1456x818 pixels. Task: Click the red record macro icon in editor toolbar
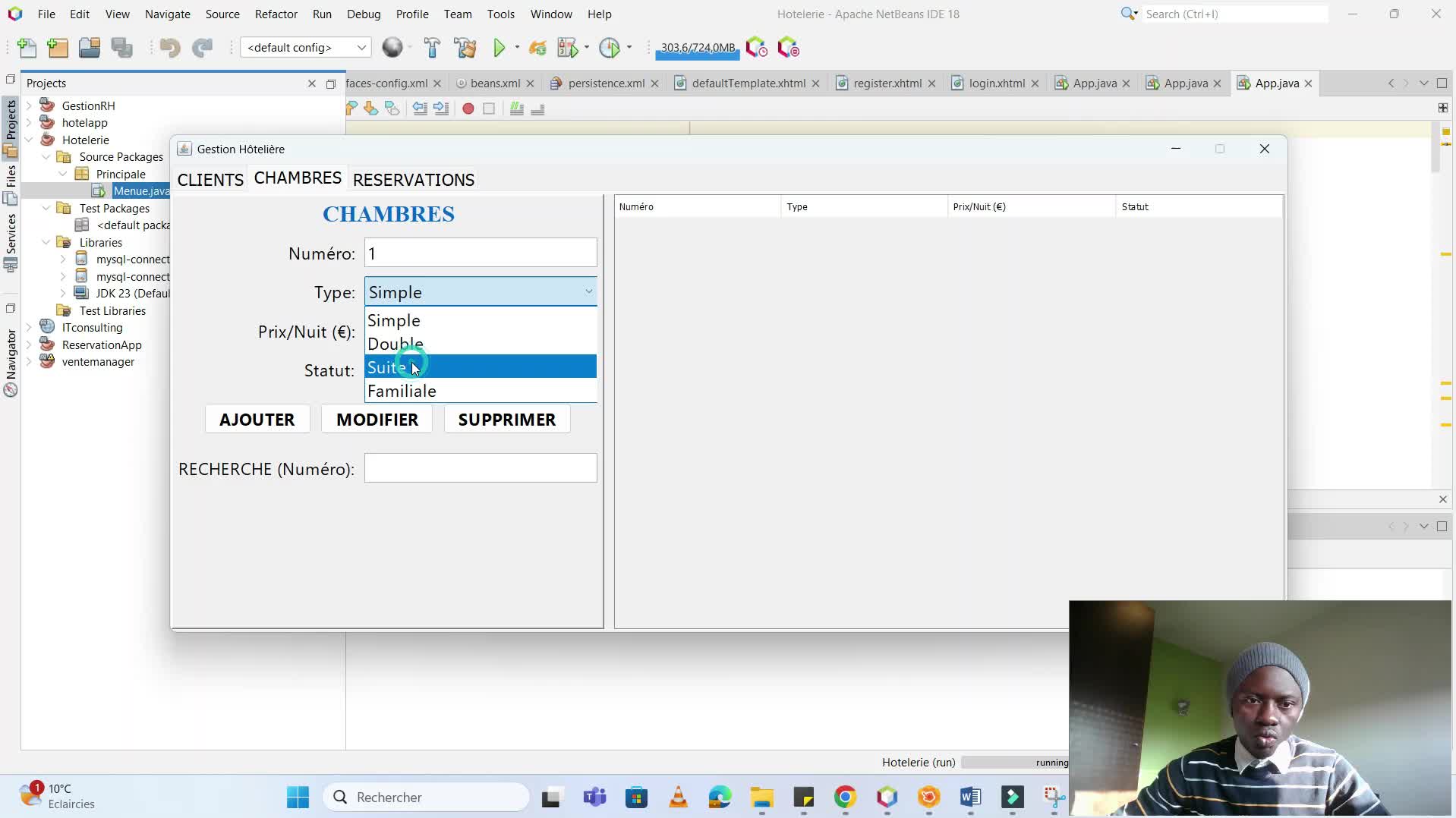tap(468, 109)
